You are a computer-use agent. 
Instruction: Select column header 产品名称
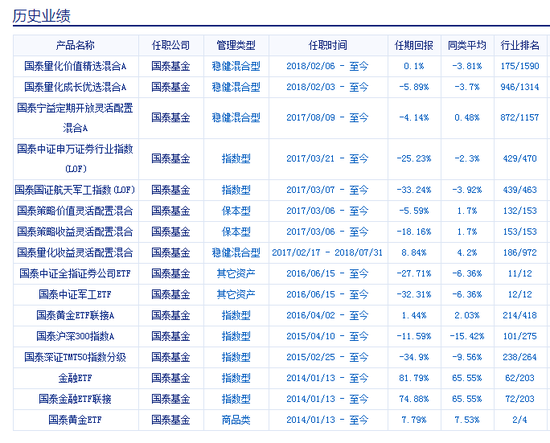[x=75, y=45]
